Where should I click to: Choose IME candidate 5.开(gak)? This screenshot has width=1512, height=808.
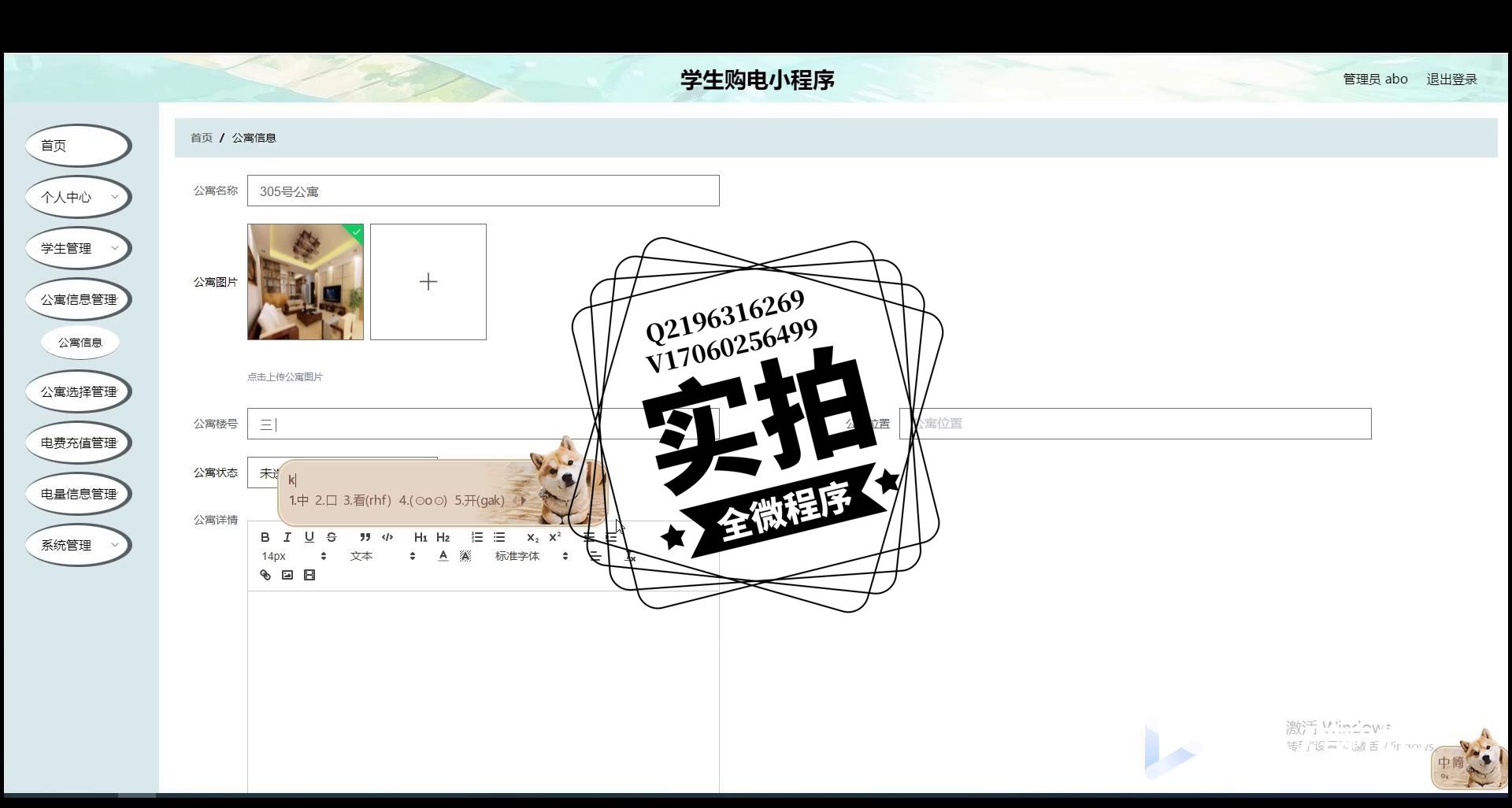coord(480,500)
